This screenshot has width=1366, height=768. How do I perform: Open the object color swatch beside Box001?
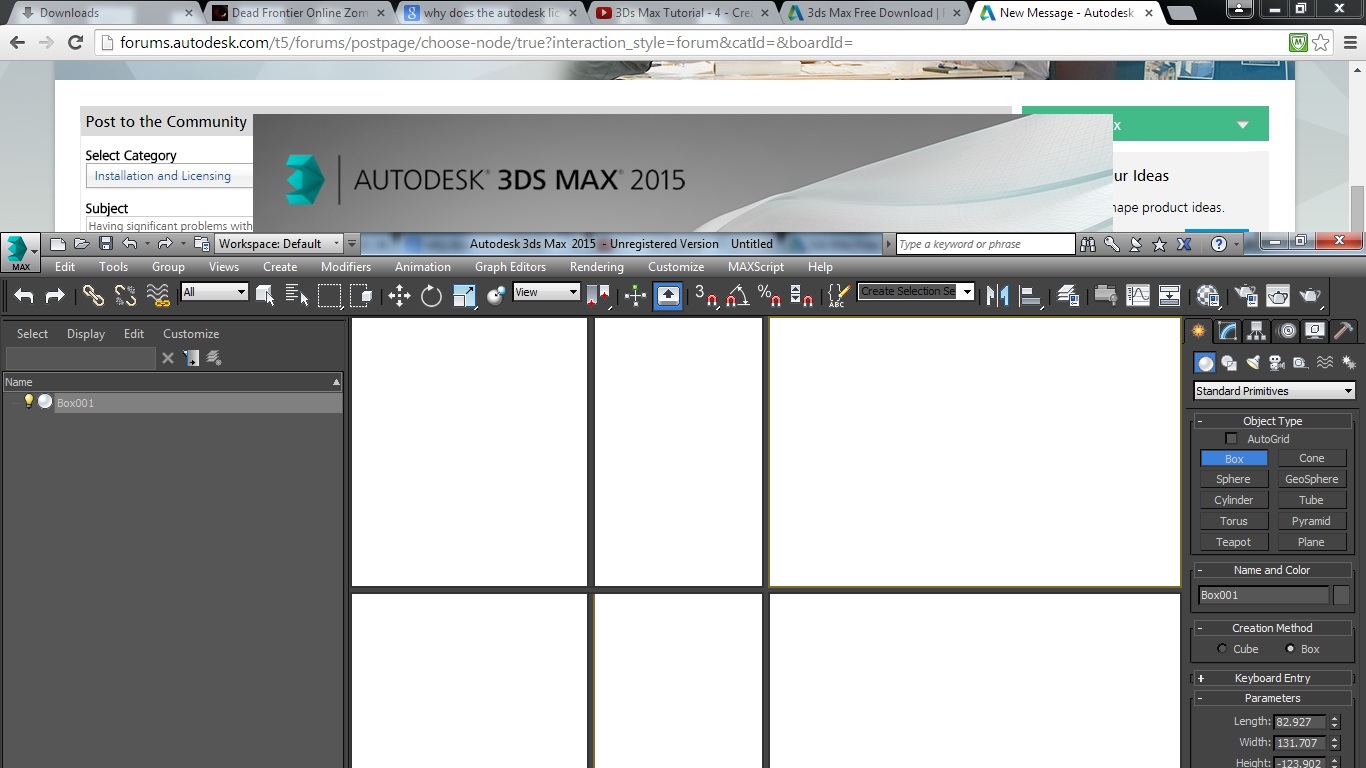click(x=1341, y=595)
